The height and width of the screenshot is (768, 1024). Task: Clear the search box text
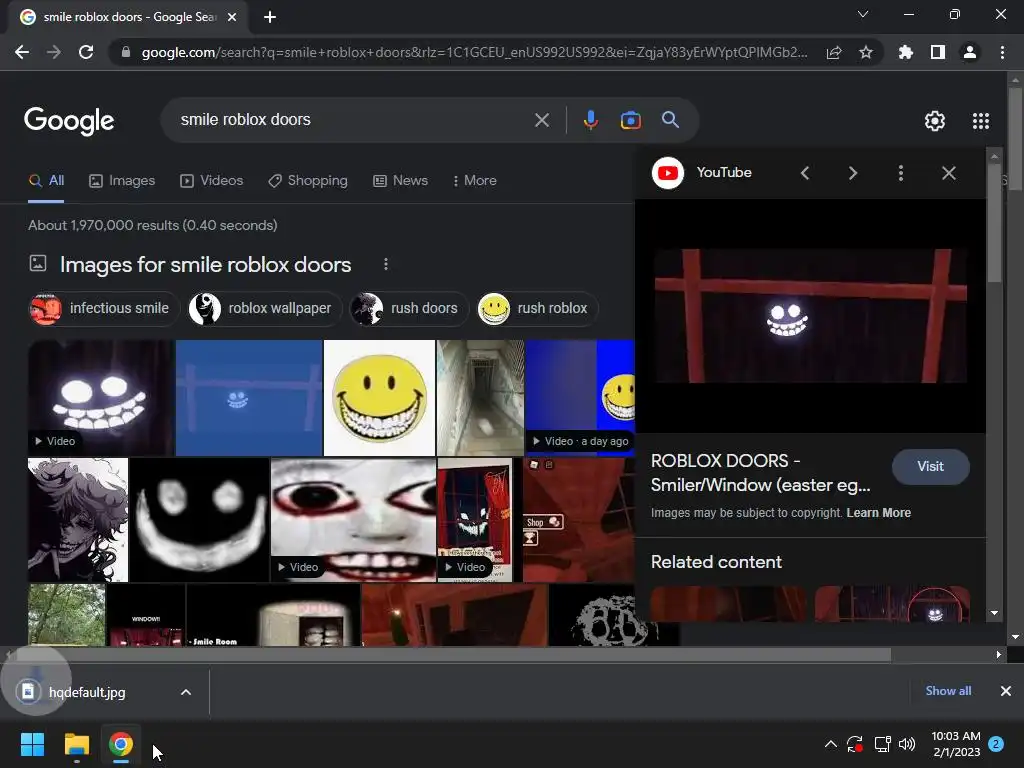541,120
